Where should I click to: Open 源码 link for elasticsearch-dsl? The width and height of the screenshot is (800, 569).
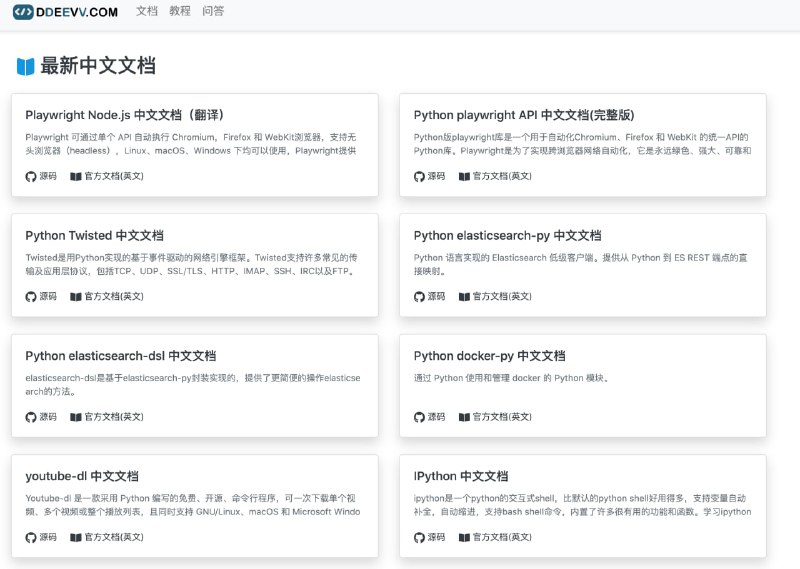click(x=48, y=417)
